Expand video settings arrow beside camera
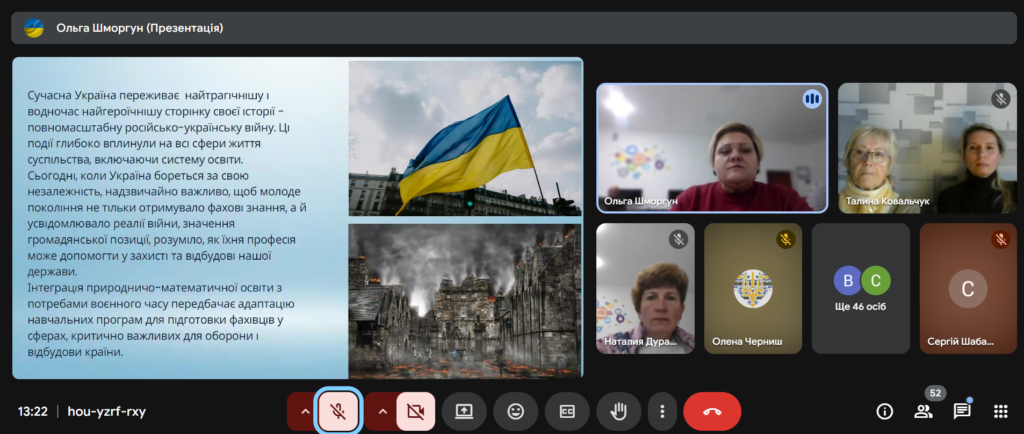 click(381, 411)
